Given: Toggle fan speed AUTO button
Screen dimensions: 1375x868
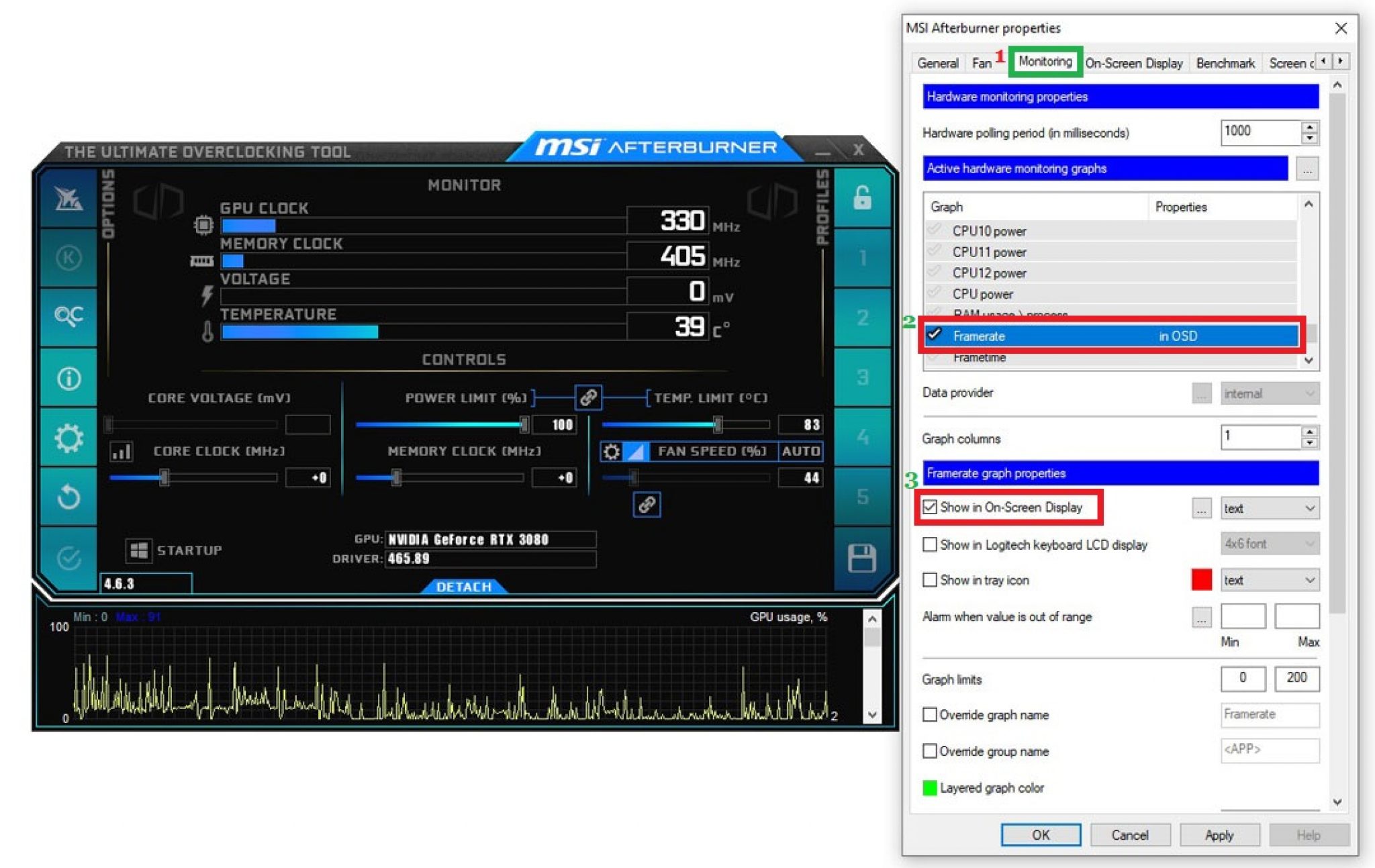Looking at the screenshot, I should [x=800, y=451].
